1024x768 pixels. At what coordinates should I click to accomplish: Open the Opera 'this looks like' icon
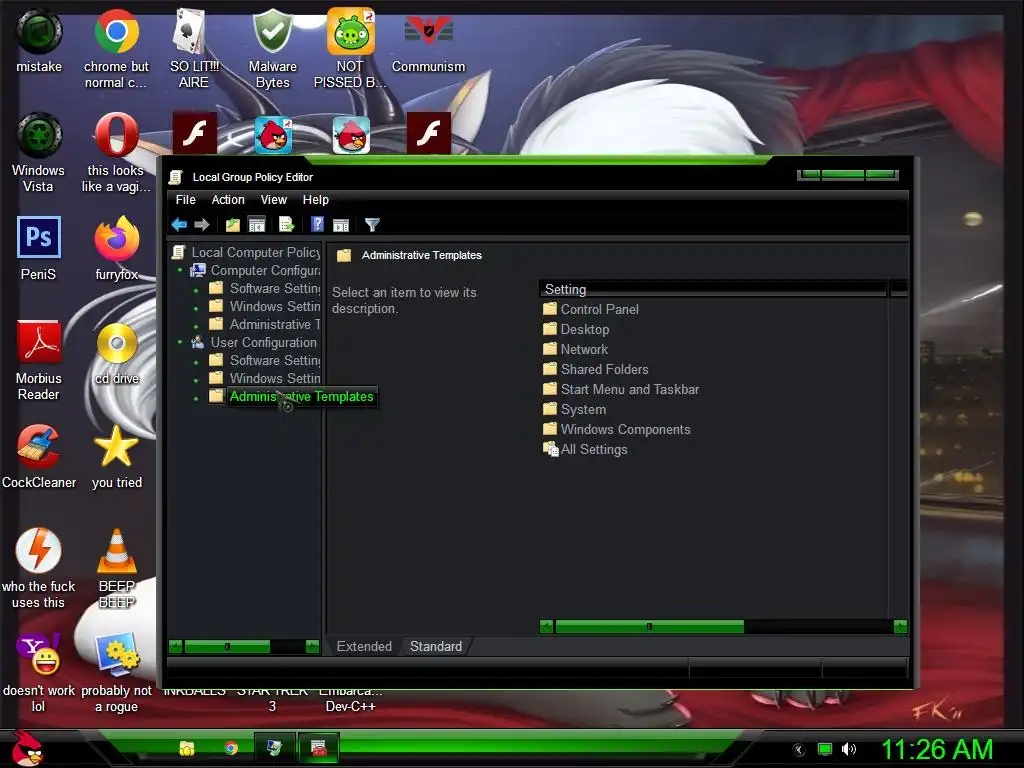click(x=116, y=153)
